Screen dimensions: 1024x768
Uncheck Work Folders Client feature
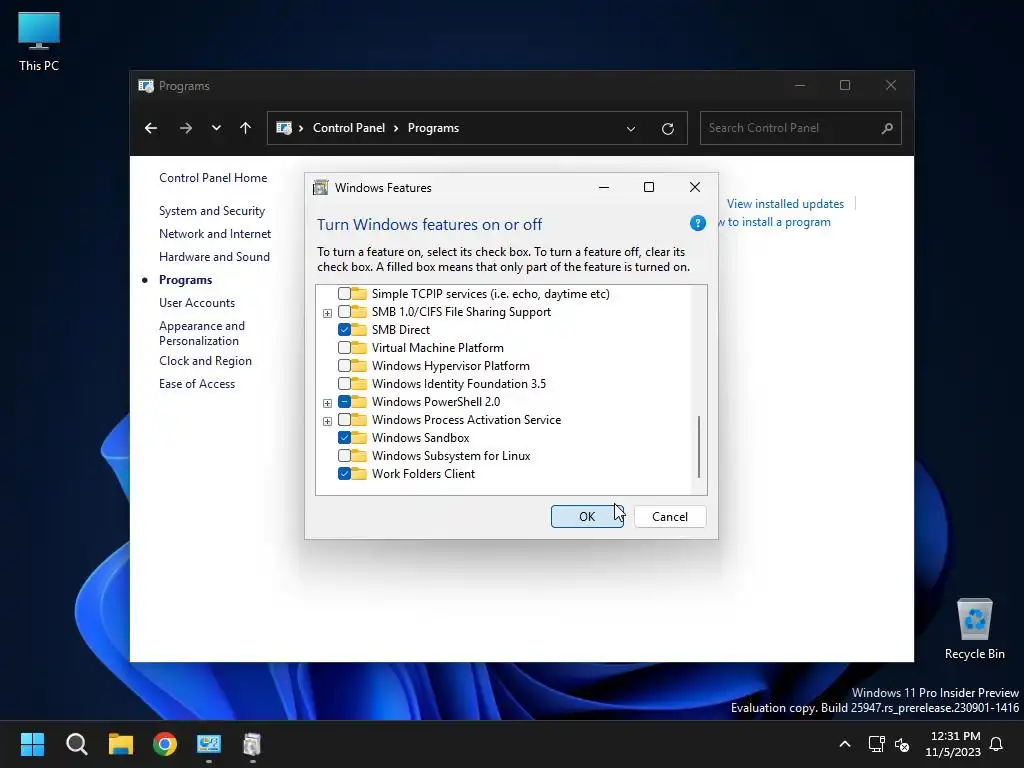point(344,473)
